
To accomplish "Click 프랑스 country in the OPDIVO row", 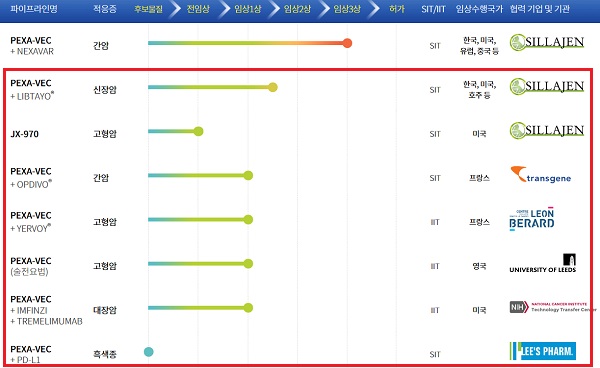I will pos(479,178).
